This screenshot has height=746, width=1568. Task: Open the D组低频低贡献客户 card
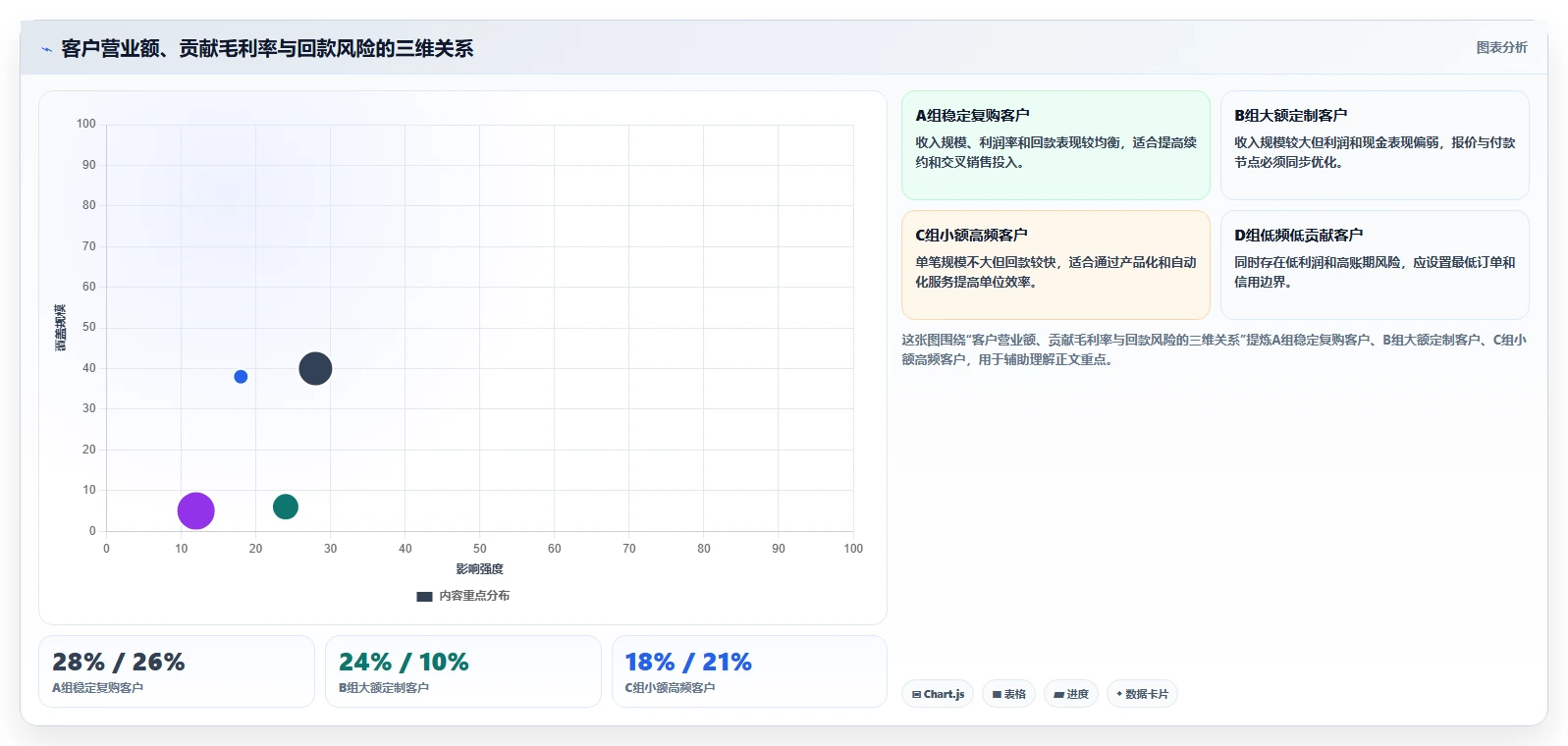pos(1375,265)
